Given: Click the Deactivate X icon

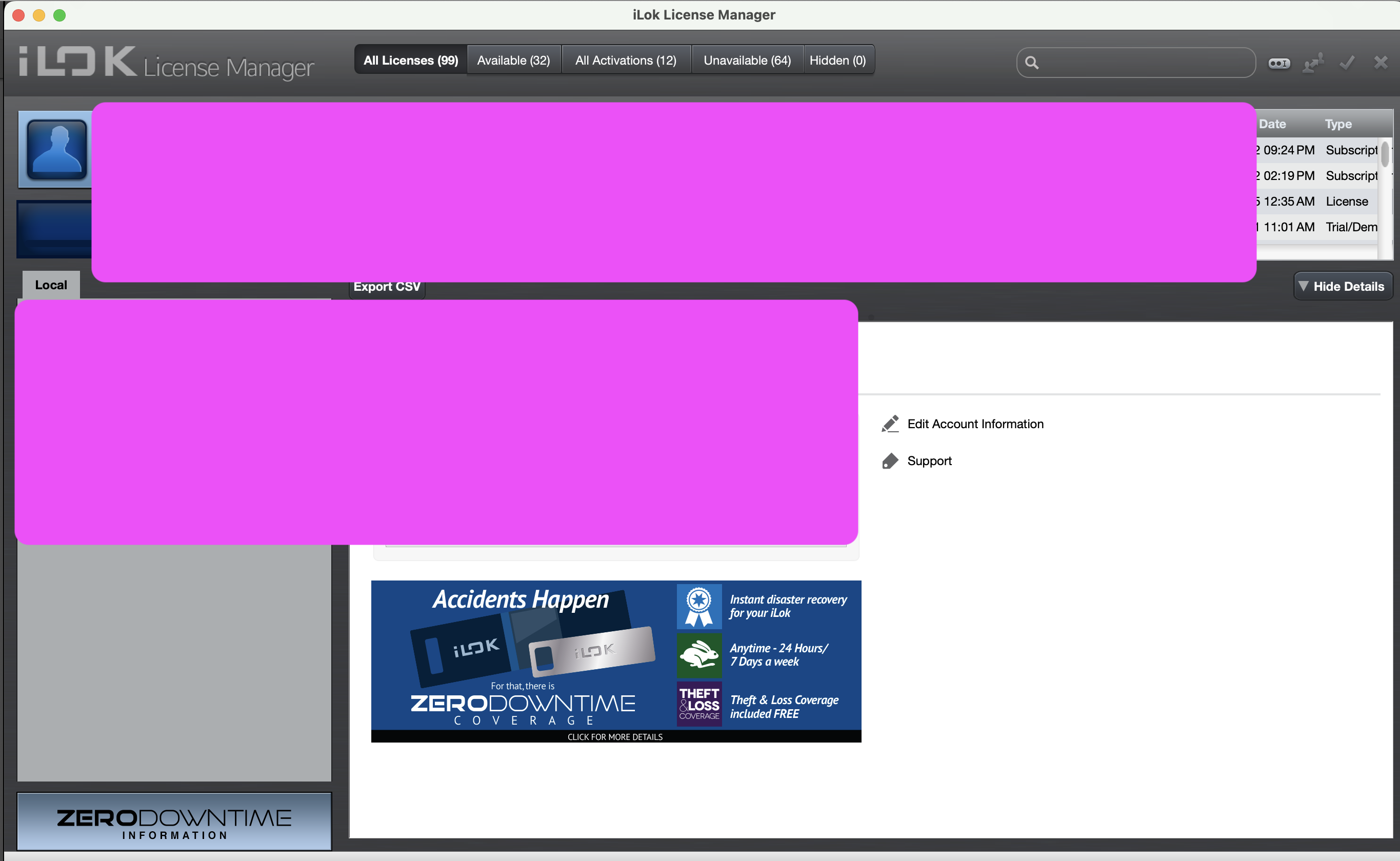Looking at the screenshot, I should [1381, 63].
